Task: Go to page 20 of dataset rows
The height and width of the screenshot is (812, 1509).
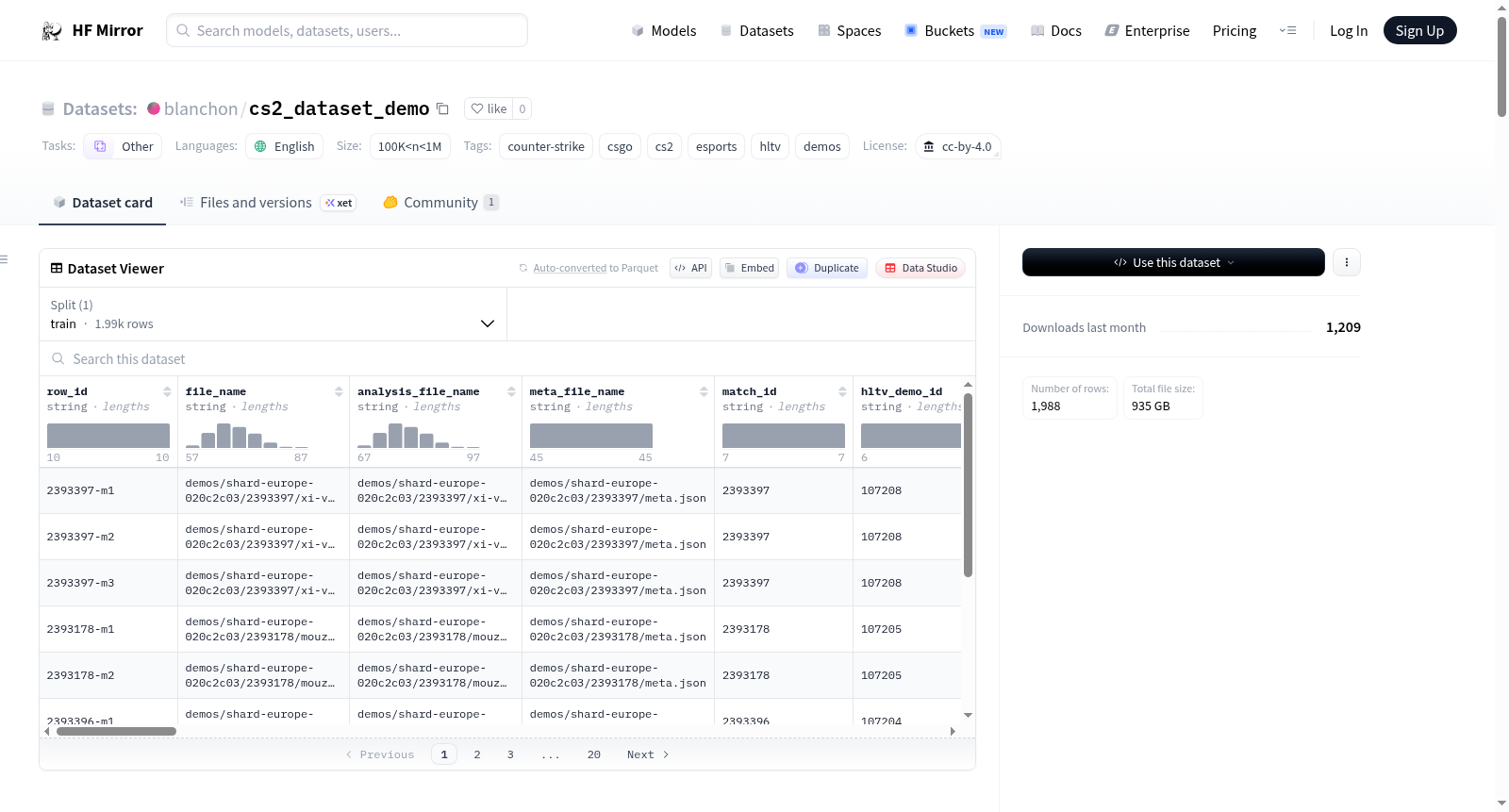Action: click(x=594, y=754)
